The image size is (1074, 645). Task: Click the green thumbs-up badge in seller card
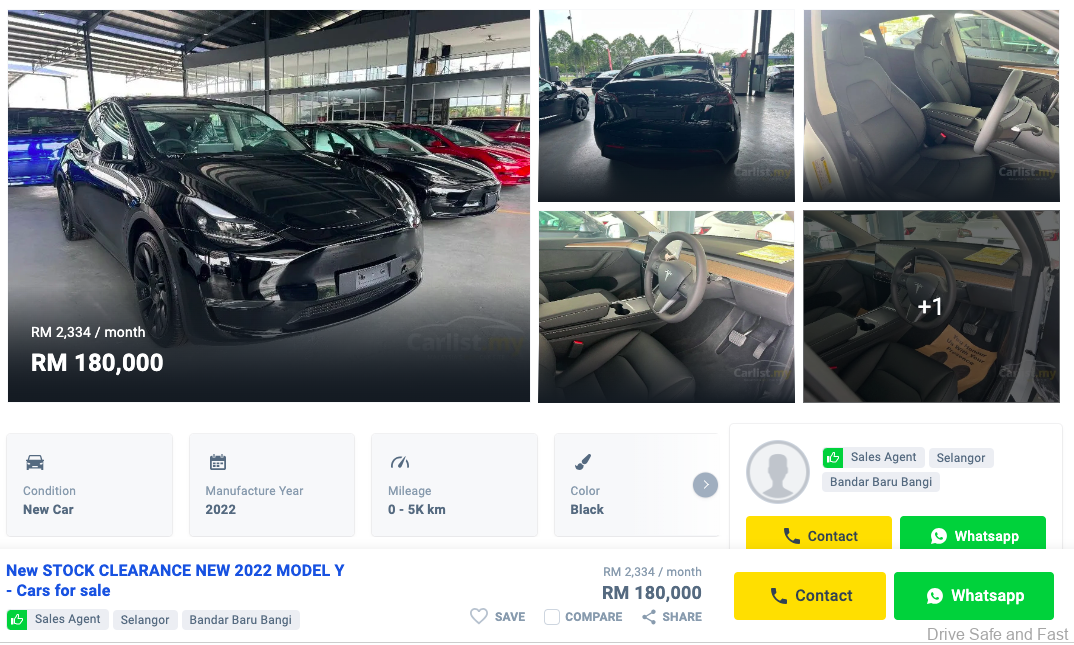833,457
